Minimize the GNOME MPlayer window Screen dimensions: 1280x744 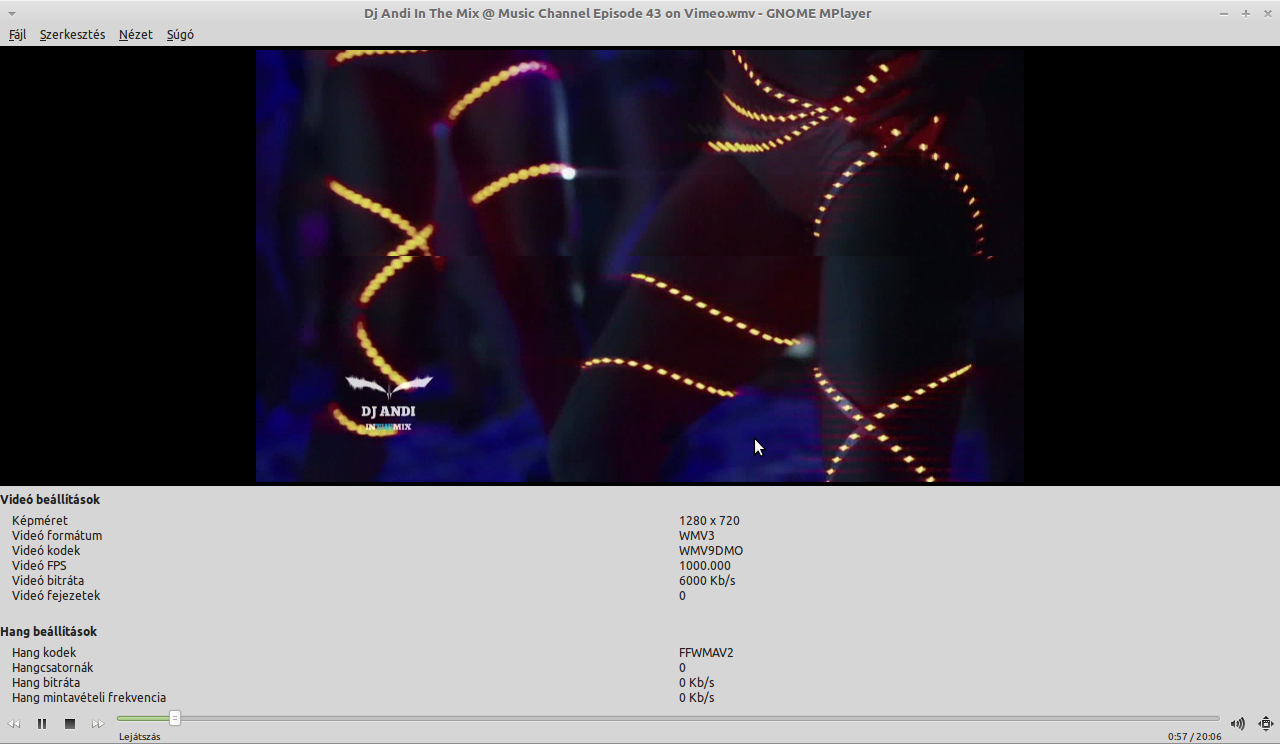(1224, 13)
